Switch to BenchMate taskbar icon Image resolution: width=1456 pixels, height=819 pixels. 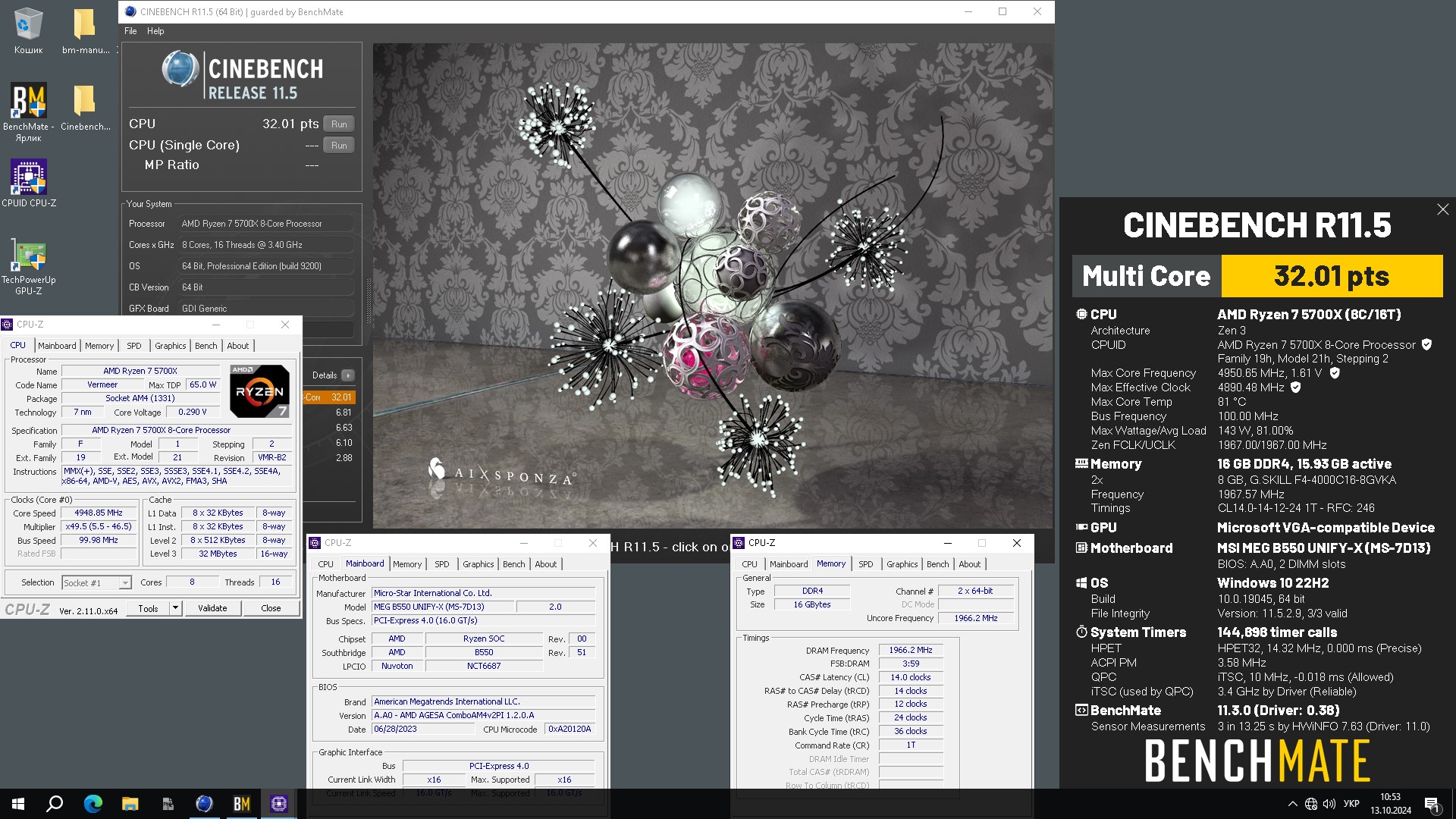[241, 804]
